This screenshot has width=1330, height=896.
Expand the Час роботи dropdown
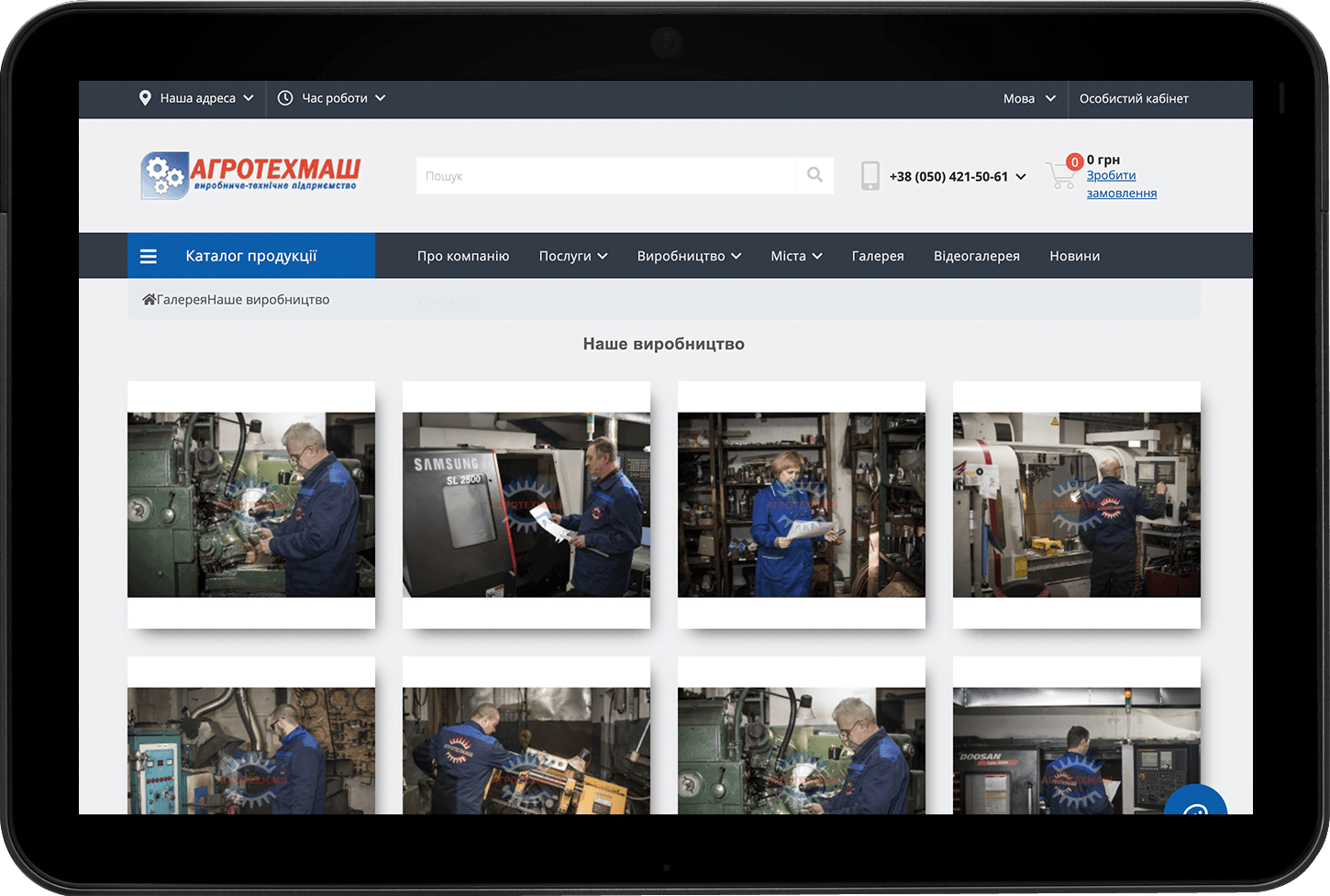tap(343, 98)
